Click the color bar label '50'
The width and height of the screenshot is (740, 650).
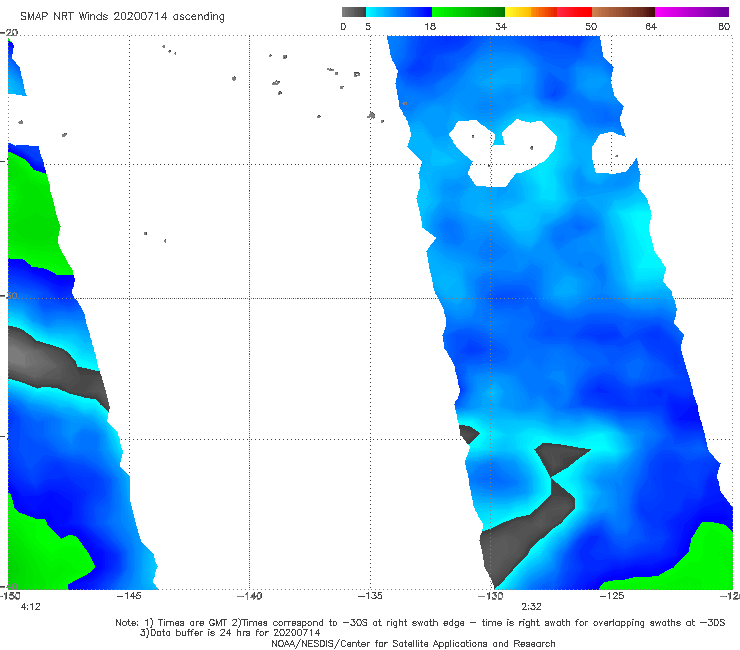(x=591, y=26)
